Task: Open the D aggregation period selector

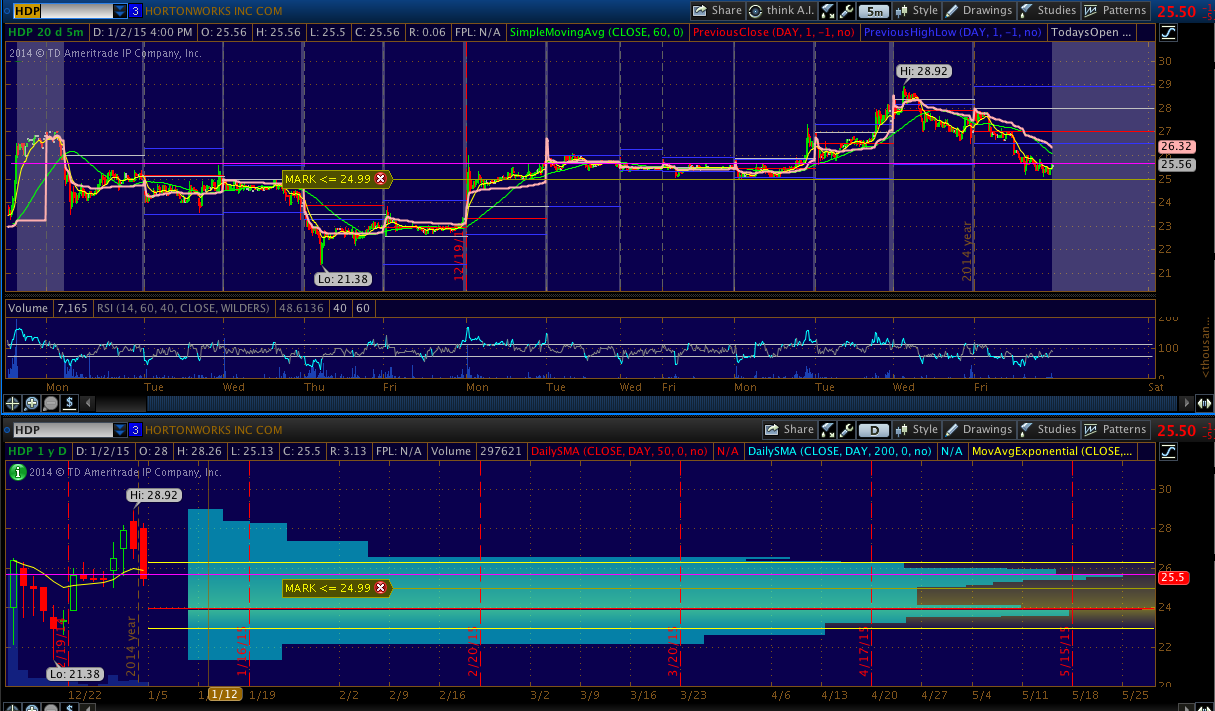Action: (x=874, y=430)
